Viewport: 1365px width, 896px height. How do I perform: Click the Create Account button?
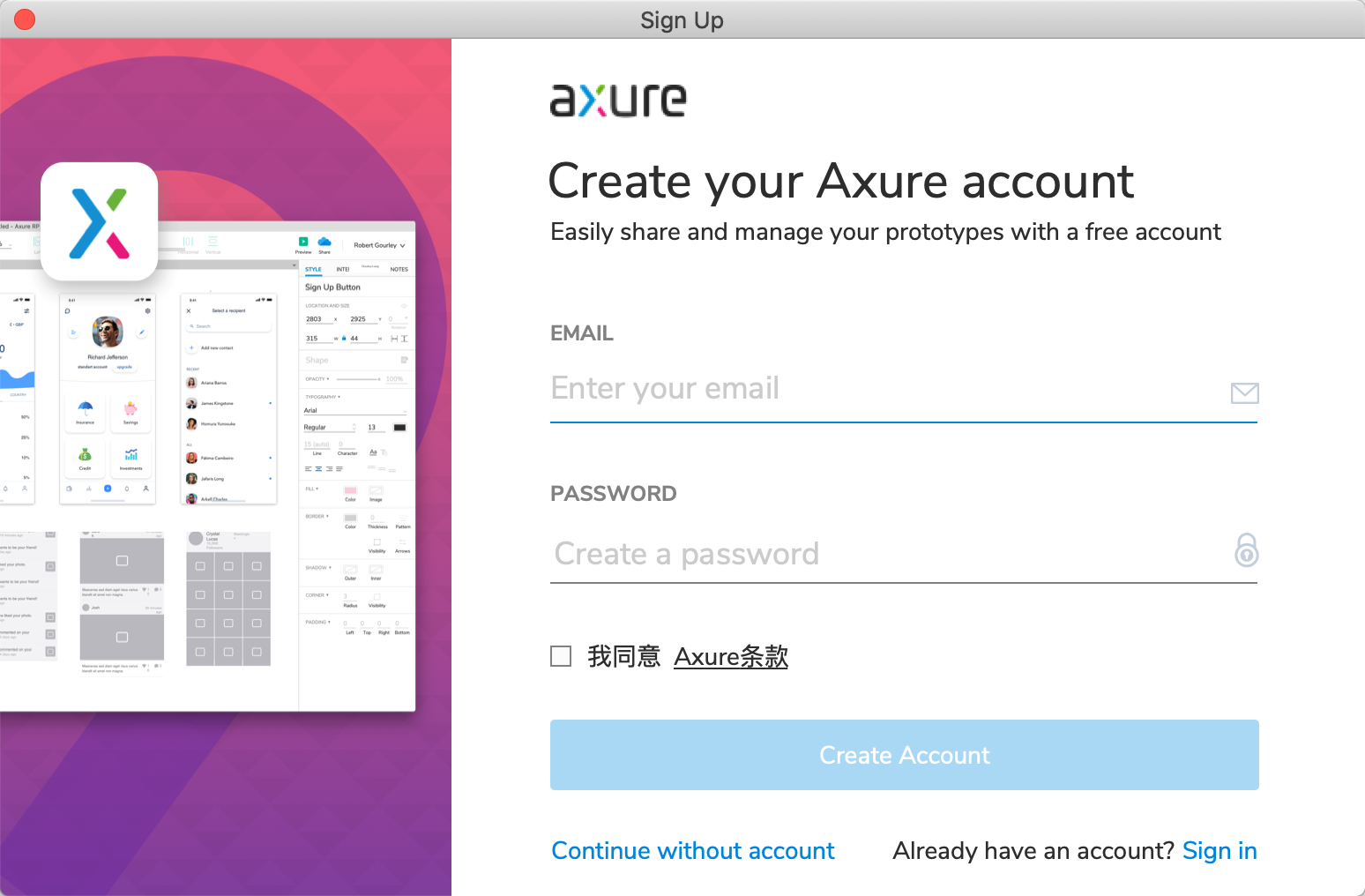point(905,755)
